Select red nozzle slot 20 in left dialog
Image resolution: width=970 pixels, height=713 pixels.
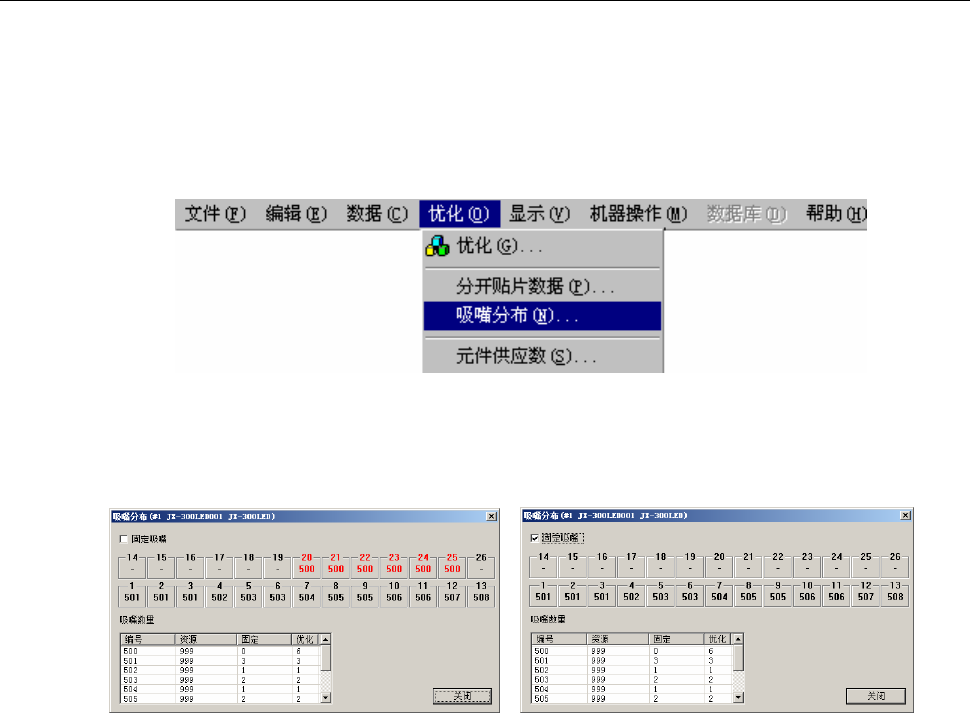coord(307,564)
